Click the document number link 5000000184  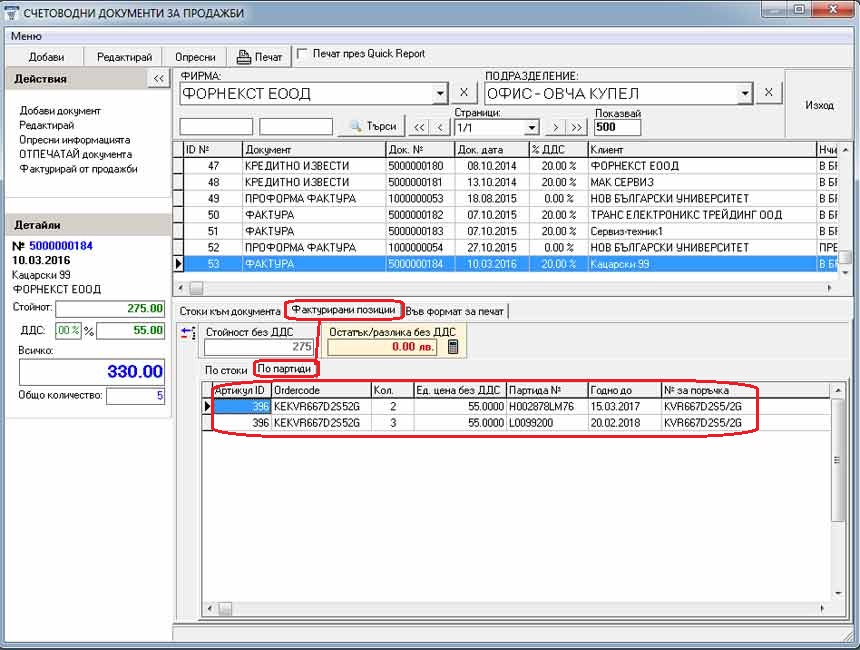(61, 246)
